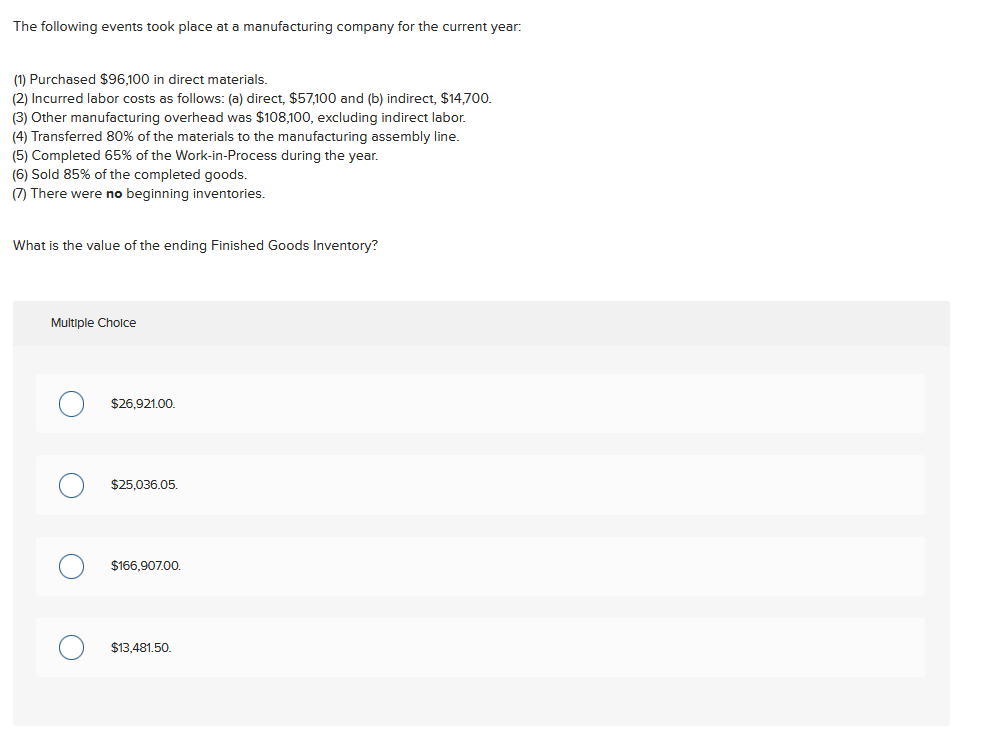
Task: Click the $25,036.05 answer text
Action: pos(144,485)
